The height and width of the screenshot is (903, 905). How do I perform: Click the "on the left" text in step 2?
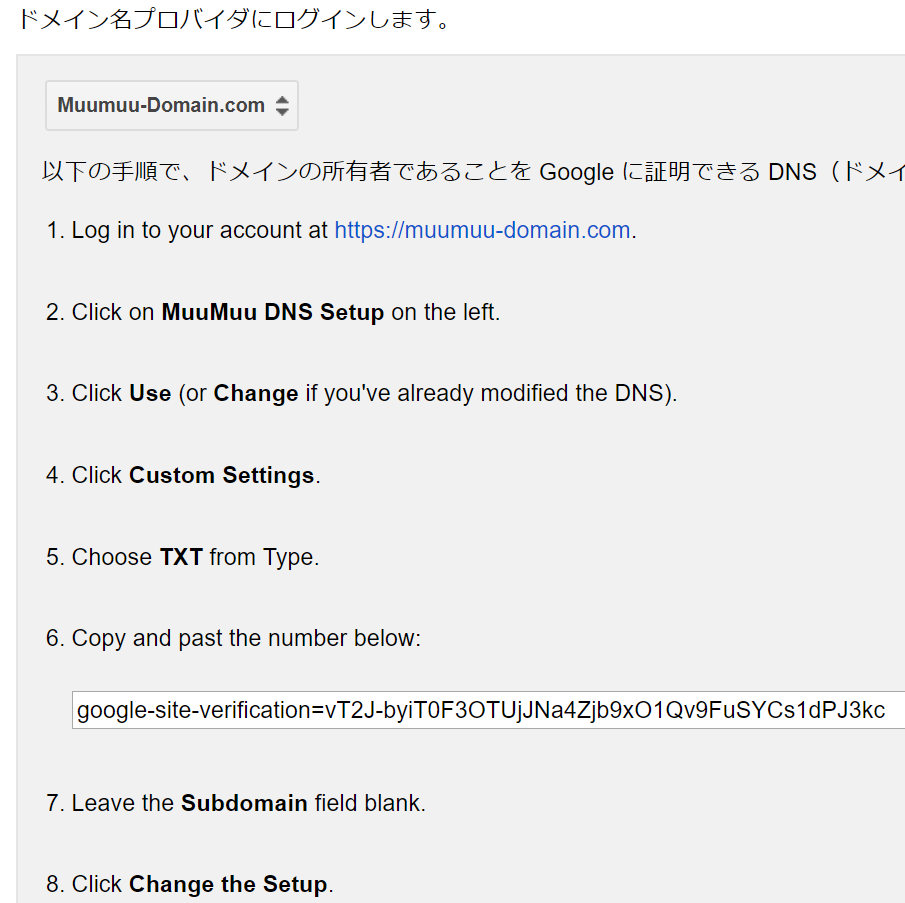tap(445, 313)
